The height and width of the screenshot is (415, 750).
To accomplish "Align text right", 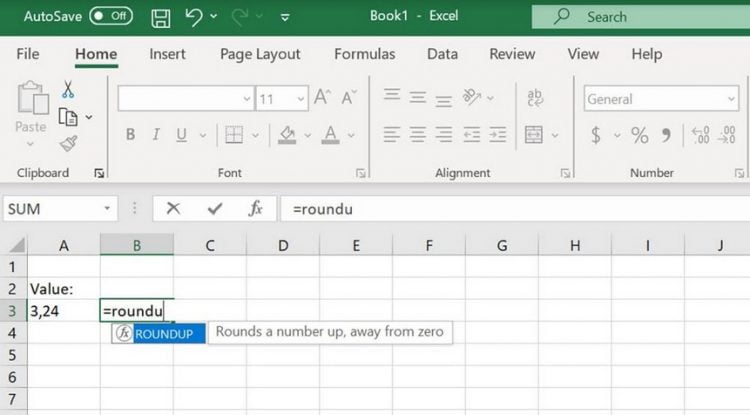I will tap(444, 135).
